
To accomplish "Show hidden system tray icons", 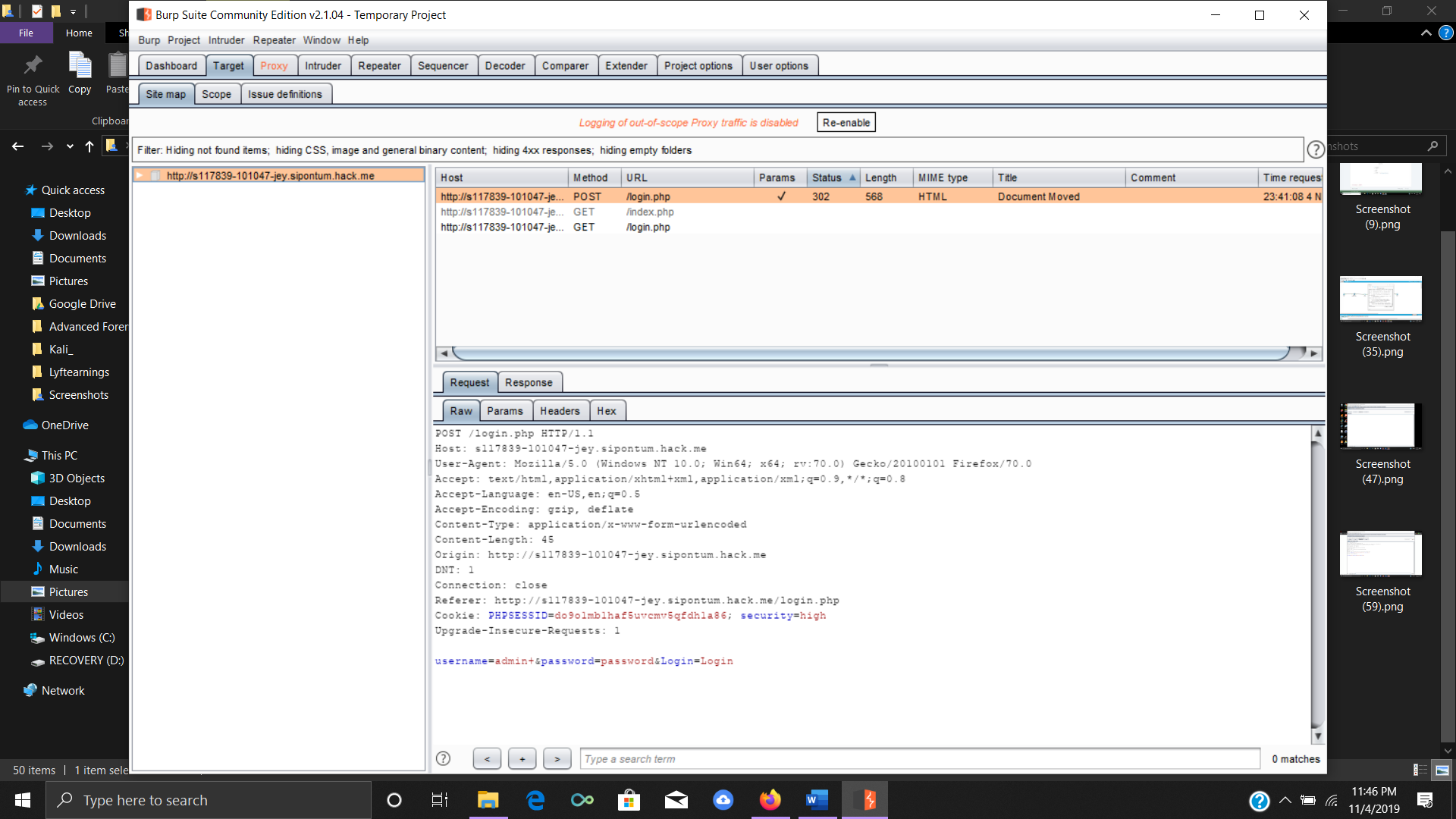I will (1285, 800).
